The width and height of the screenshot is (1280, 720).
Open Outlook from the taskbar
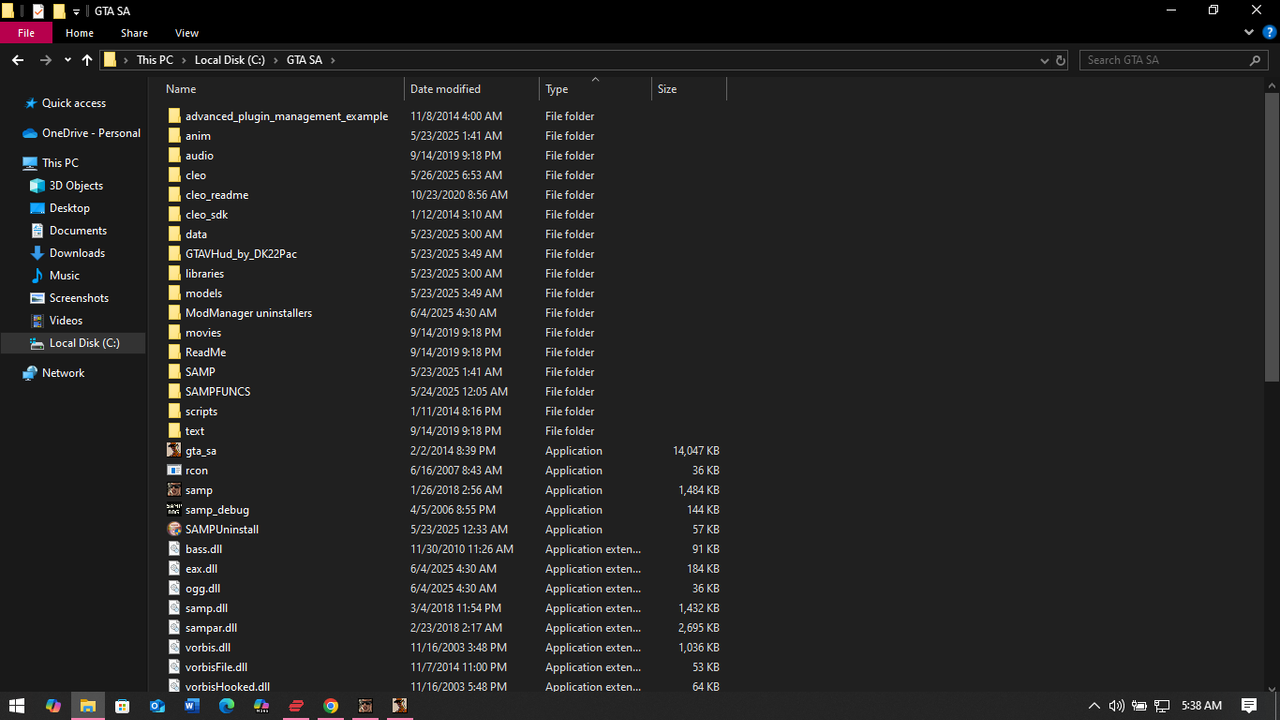157,706
